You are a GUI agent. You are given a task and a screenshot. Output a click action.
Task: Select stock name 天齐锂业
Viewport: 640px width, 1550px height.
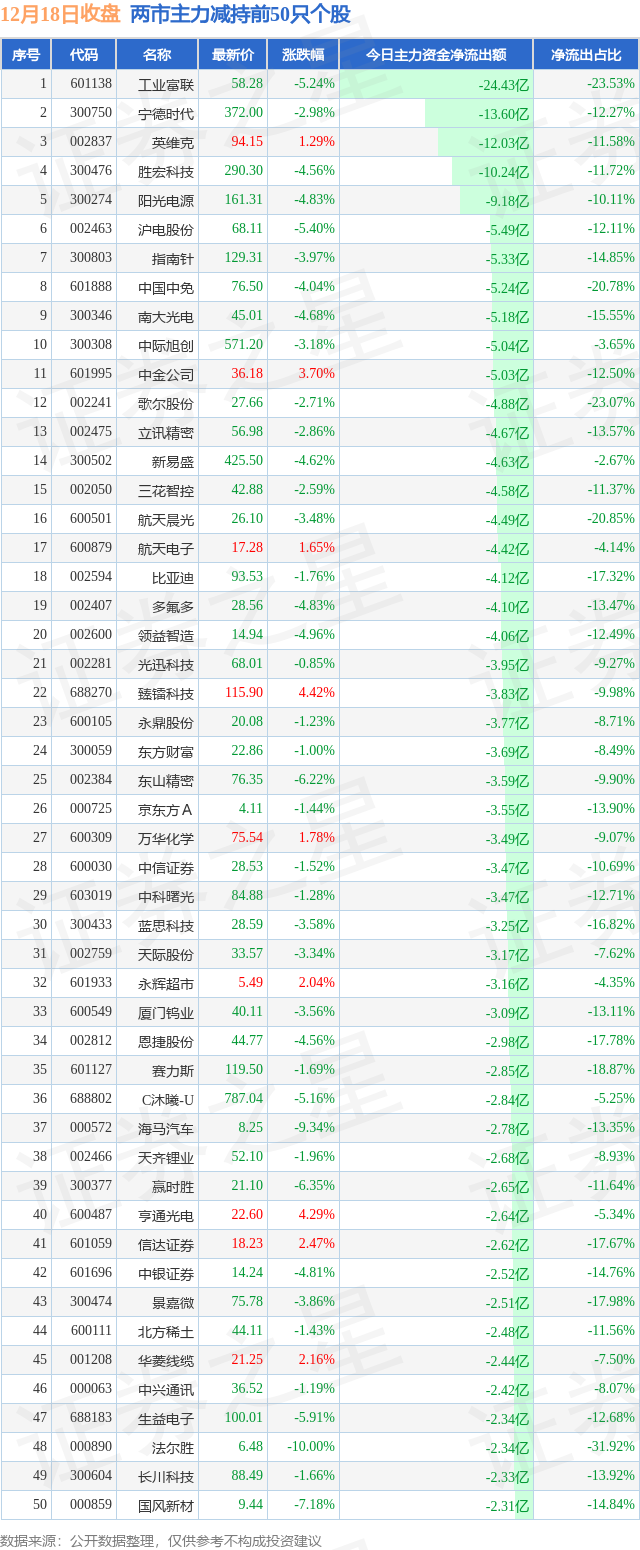pyautogui.click(x=166, y=1157)
